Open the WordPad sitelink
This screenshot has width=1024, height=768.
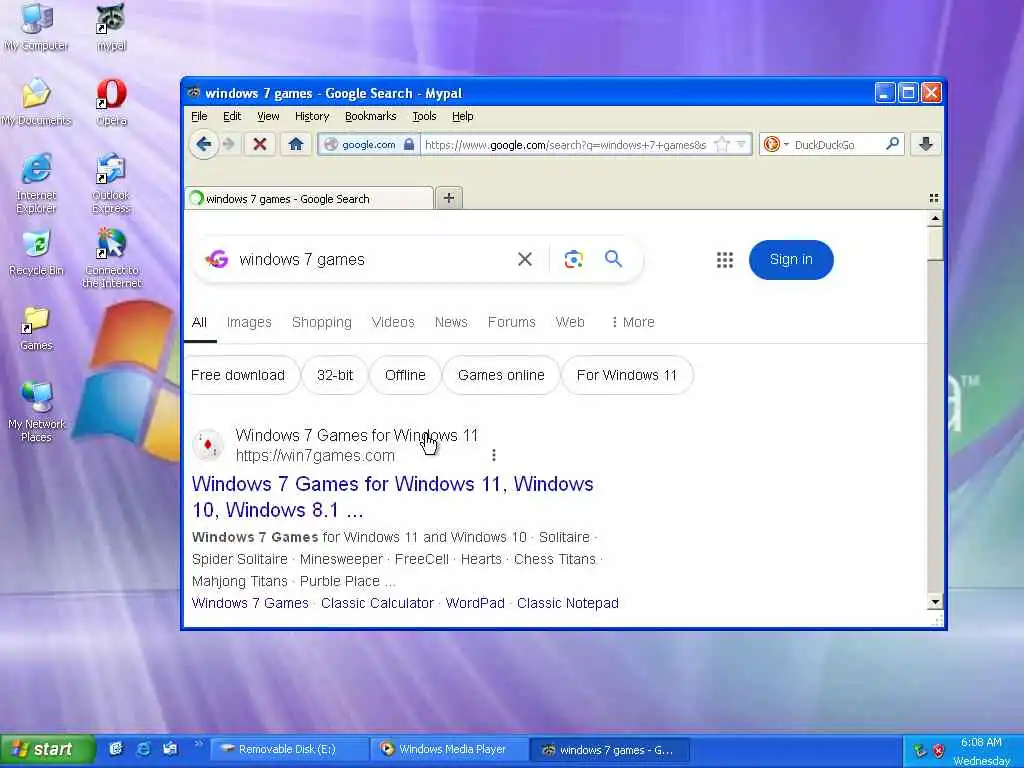[475, 603]
